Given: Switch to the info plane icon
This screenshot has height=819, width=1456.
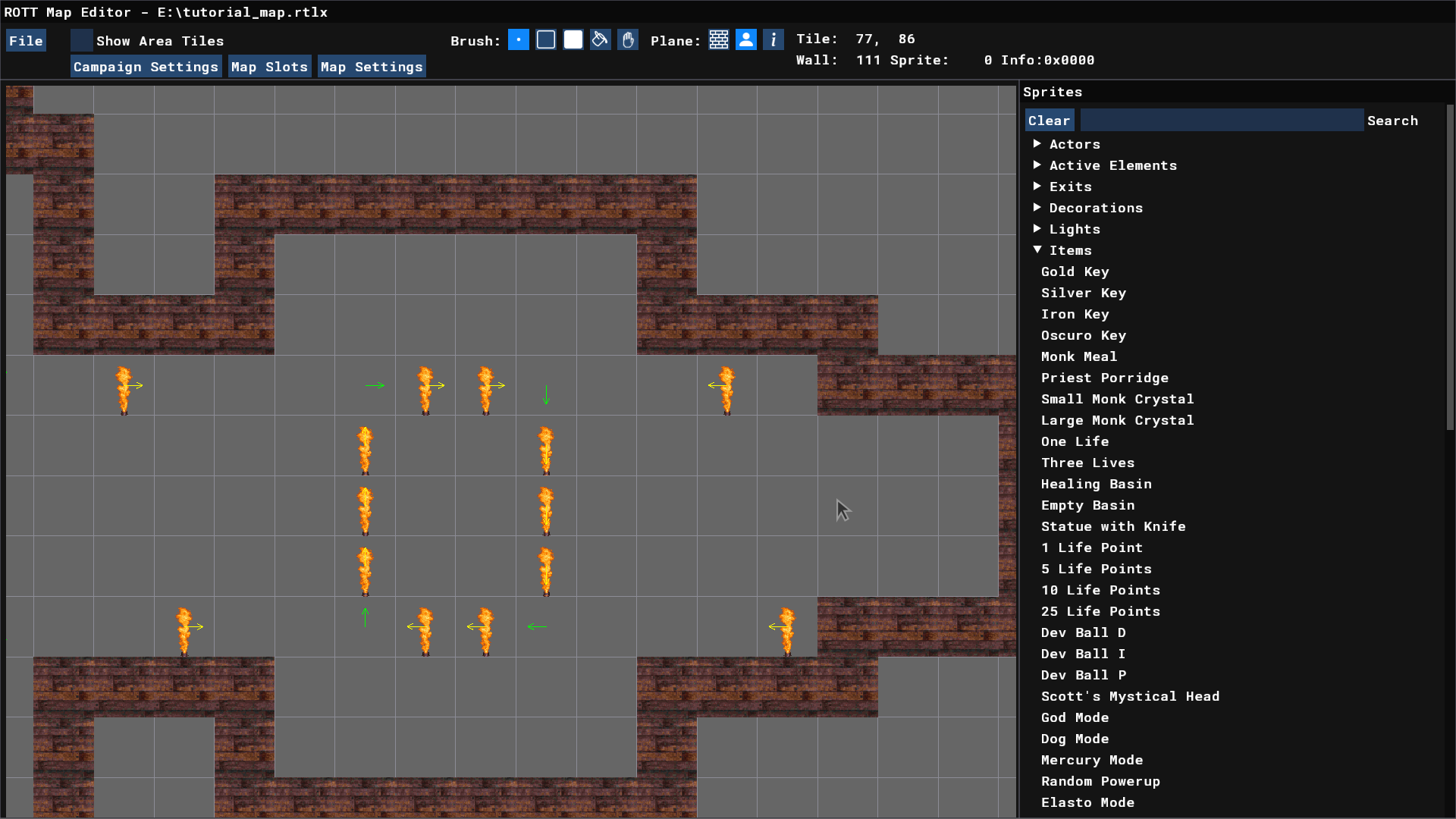Looking at the screenshot, I should [773, 39].
